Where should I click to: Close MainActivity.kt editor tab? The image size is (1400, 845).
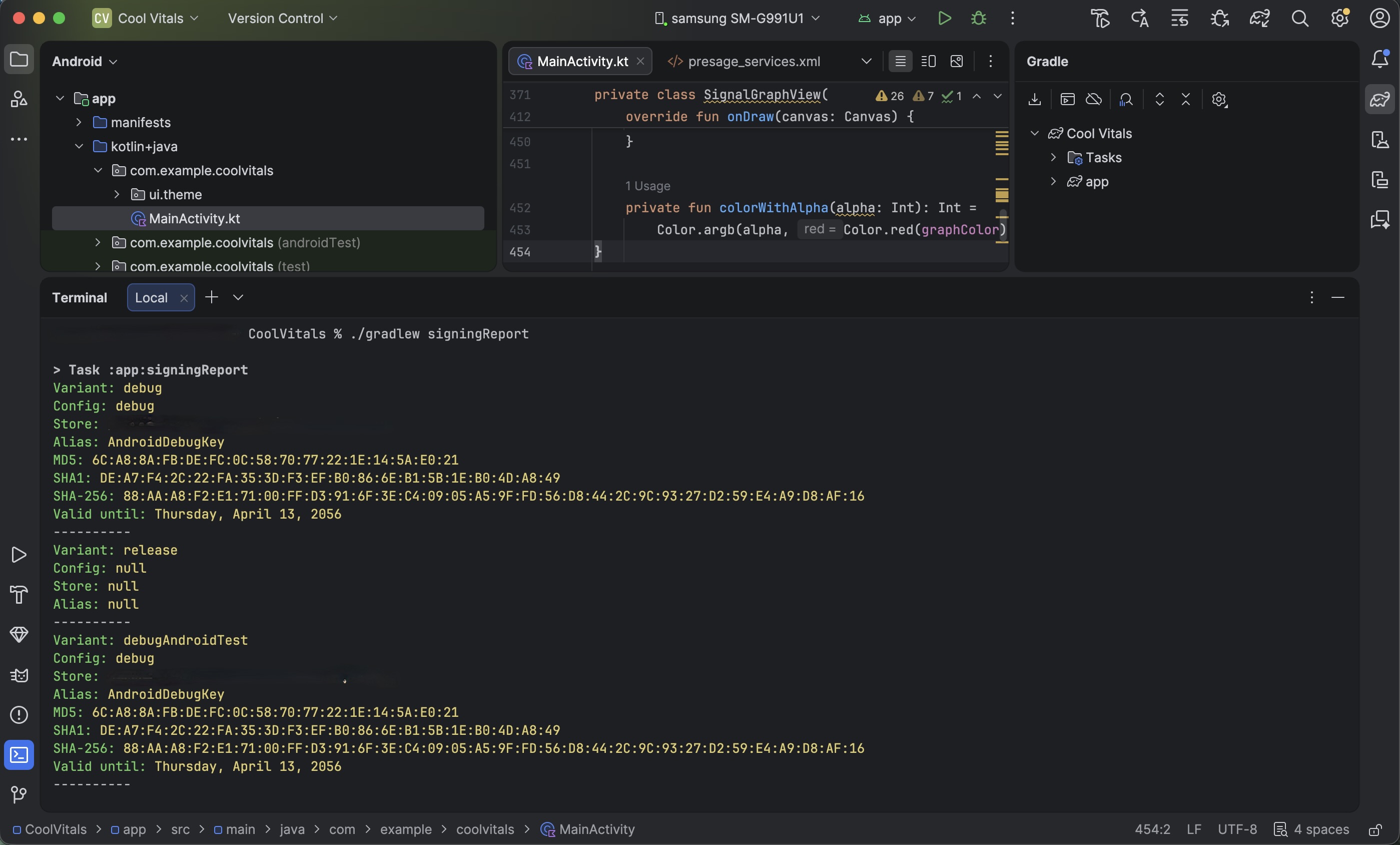(640, 62)
